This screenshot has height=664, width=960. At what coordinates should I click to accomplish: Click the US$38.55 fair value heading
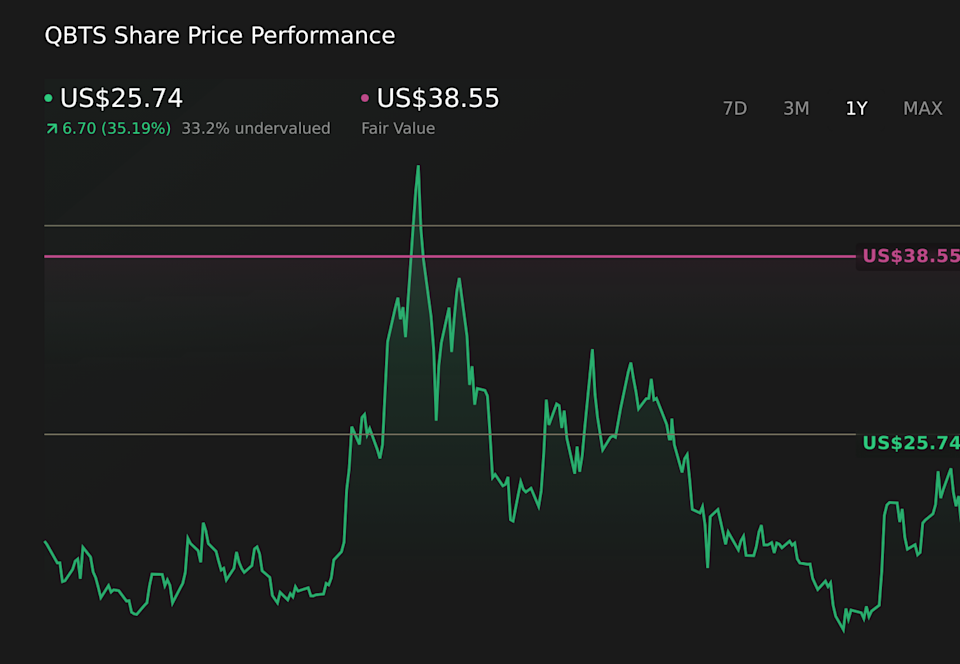click(x=438, y=99)
